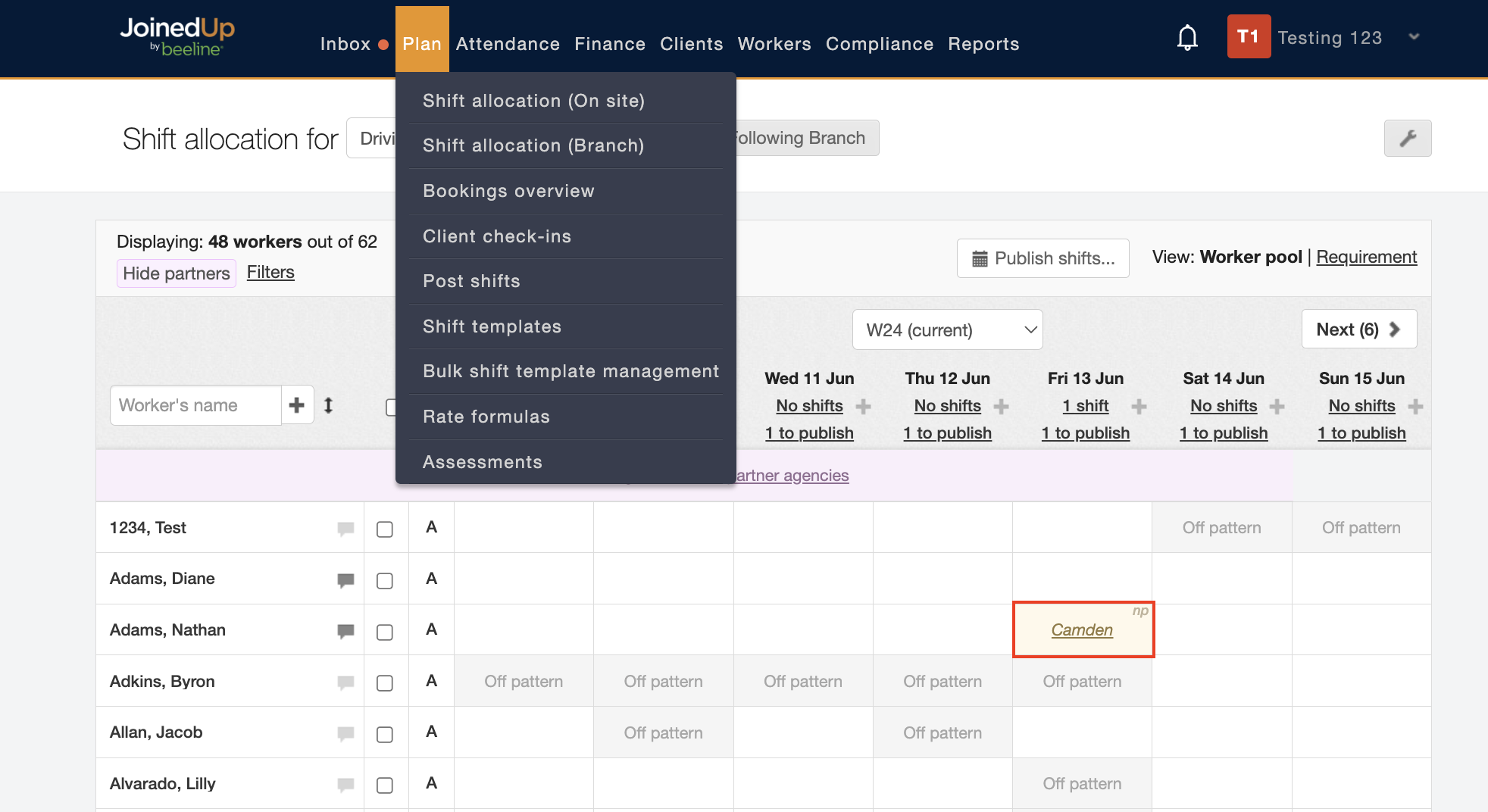Click the sort arrows icon next to worker search
Screen dimensions: 1488x812
(x=328, y=405)
